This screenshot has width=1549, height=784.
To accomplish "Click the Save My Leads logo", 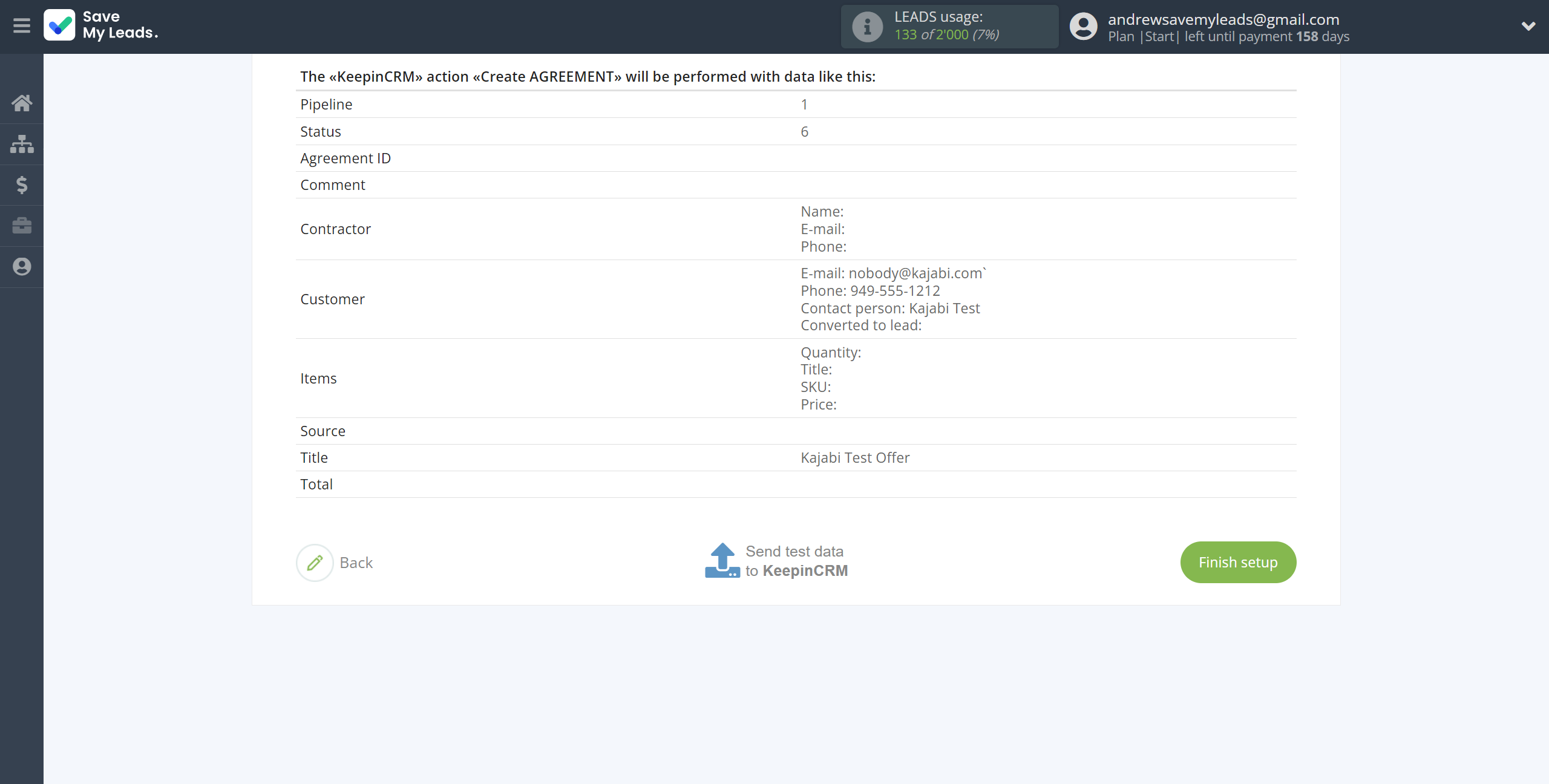I will coord(101,25).
